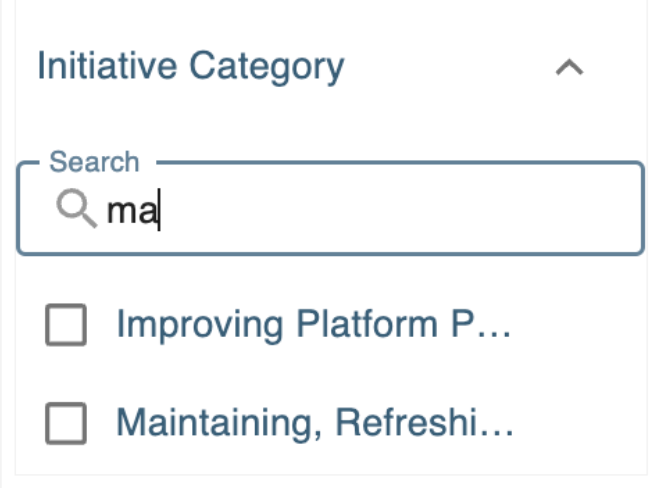This screenshot has height=488, width=658.
Task: Click the Improving Platform P… filter text
Action: tap(314, 325)
